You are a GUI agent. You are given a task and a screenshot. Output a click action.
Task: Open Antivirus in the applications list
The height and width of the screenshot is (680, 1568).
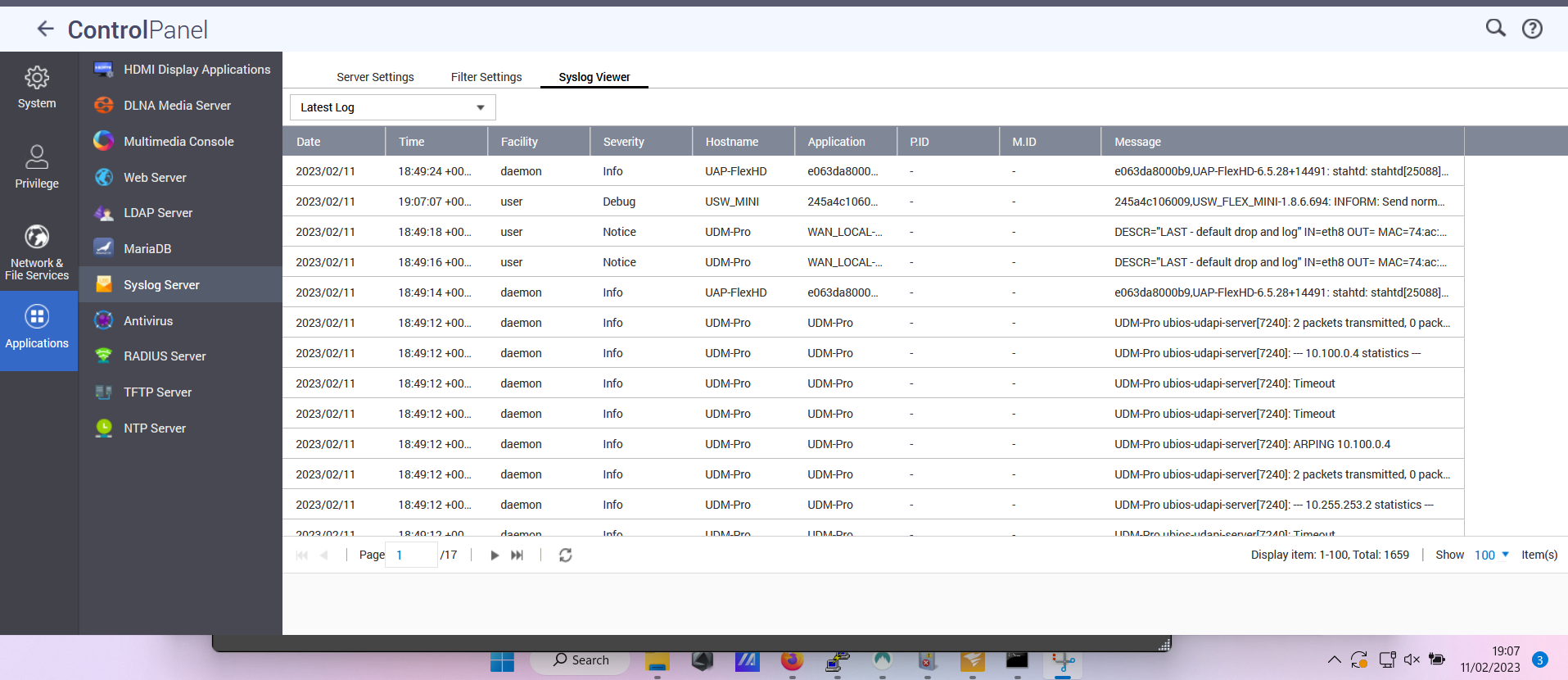coord(148,321)
